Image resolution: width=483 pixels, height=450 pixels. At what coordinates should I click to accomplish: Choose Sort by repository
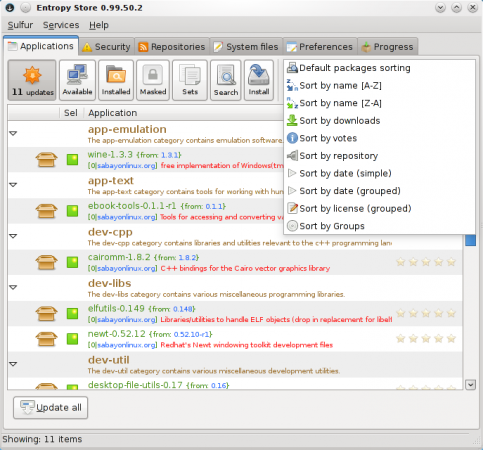click(379, 156)
